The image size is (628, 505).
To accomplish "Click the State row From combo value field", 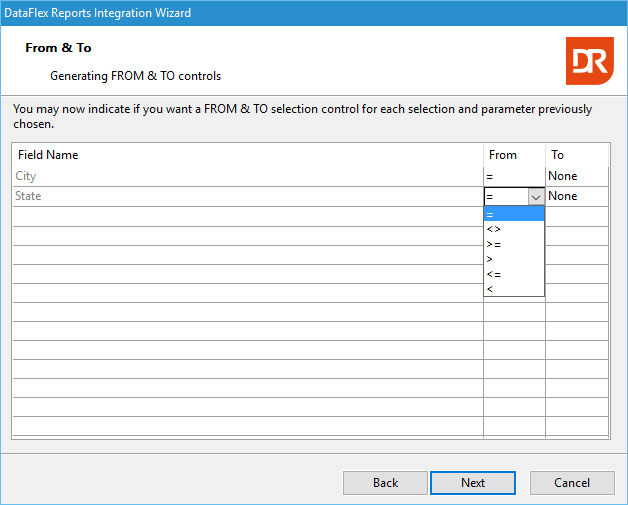I will (506, 197).
